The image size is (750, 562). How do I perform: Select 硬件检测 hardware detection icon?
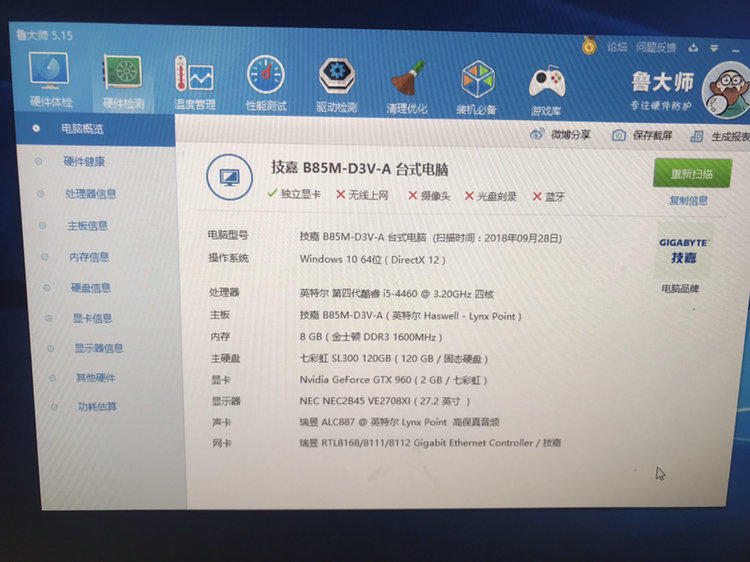(x=123, y=73)
